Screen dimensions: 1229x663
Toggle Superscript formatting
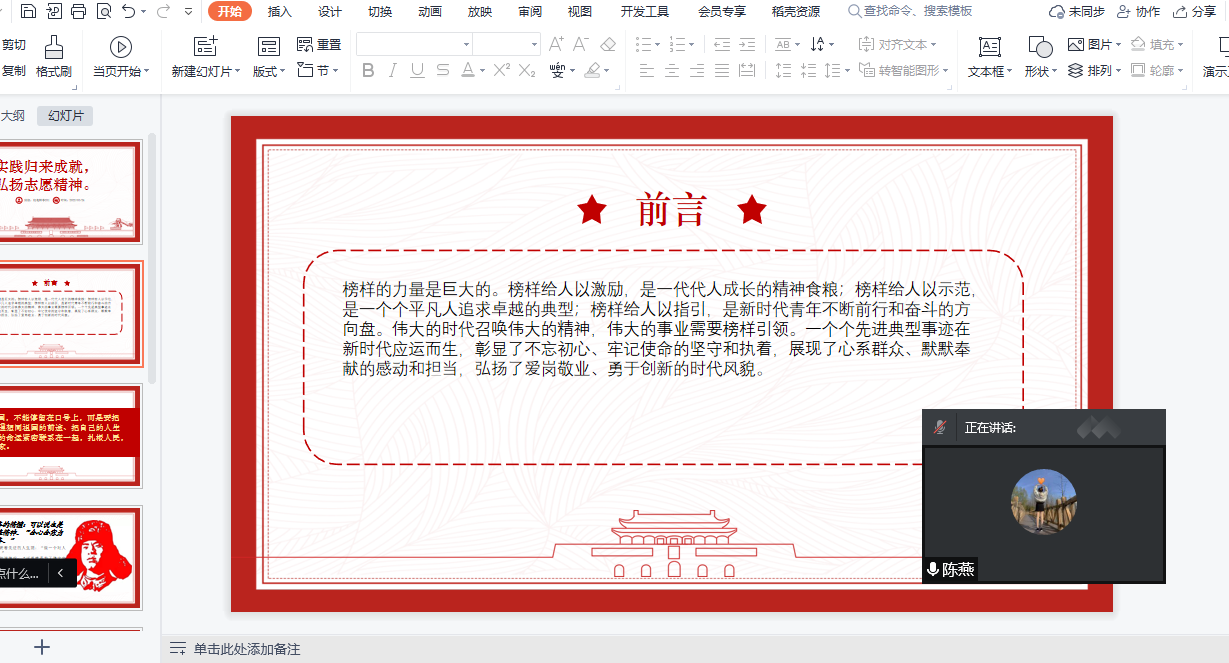[x=503, y=71]
